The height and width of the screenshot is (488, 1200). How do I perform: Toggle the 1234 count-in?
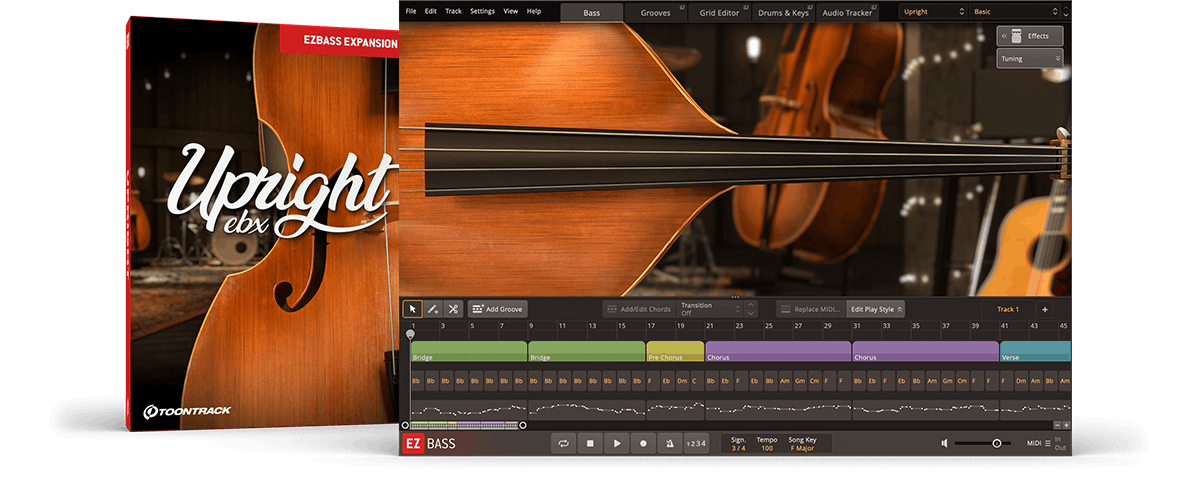click(x=696, y=443)
